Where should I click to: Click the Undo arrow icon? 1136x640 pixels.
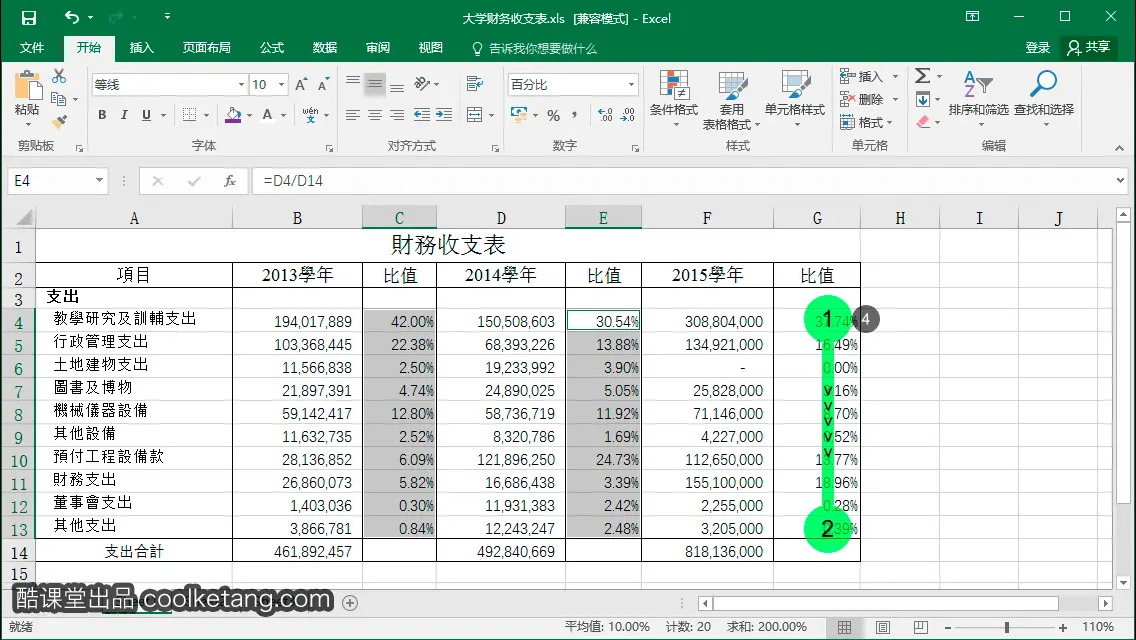[72, 17]
